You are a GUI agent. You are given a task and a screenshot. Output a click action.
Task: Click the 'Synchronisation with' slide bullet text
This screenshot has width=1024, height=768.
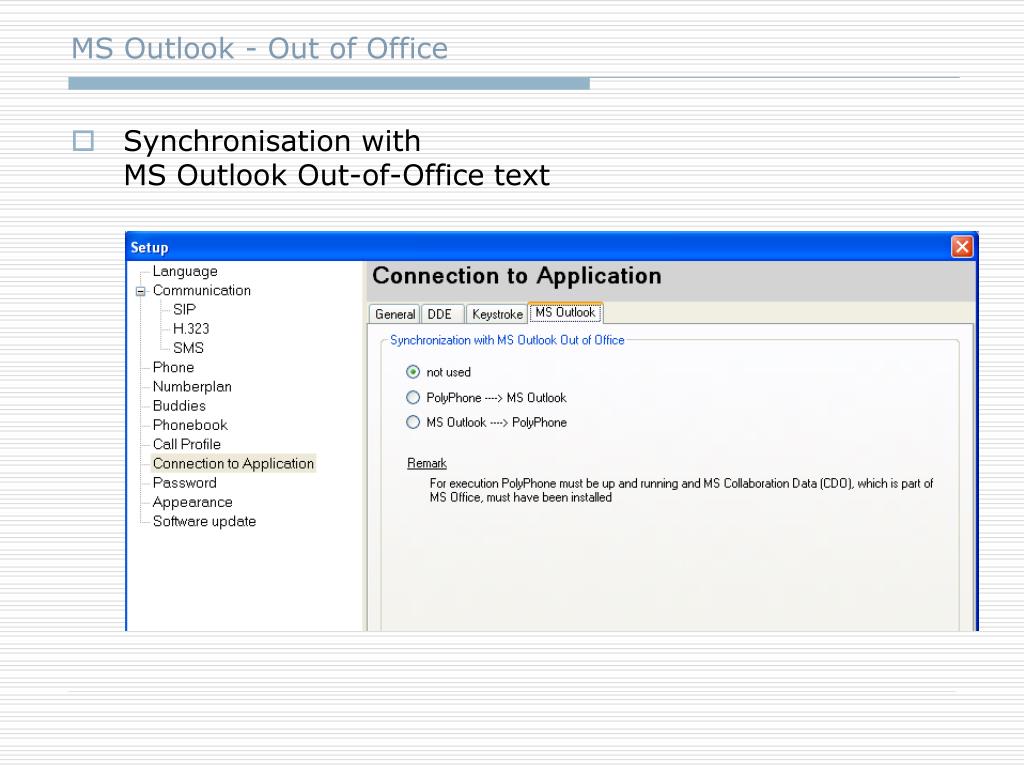click(x=272, y=141)
